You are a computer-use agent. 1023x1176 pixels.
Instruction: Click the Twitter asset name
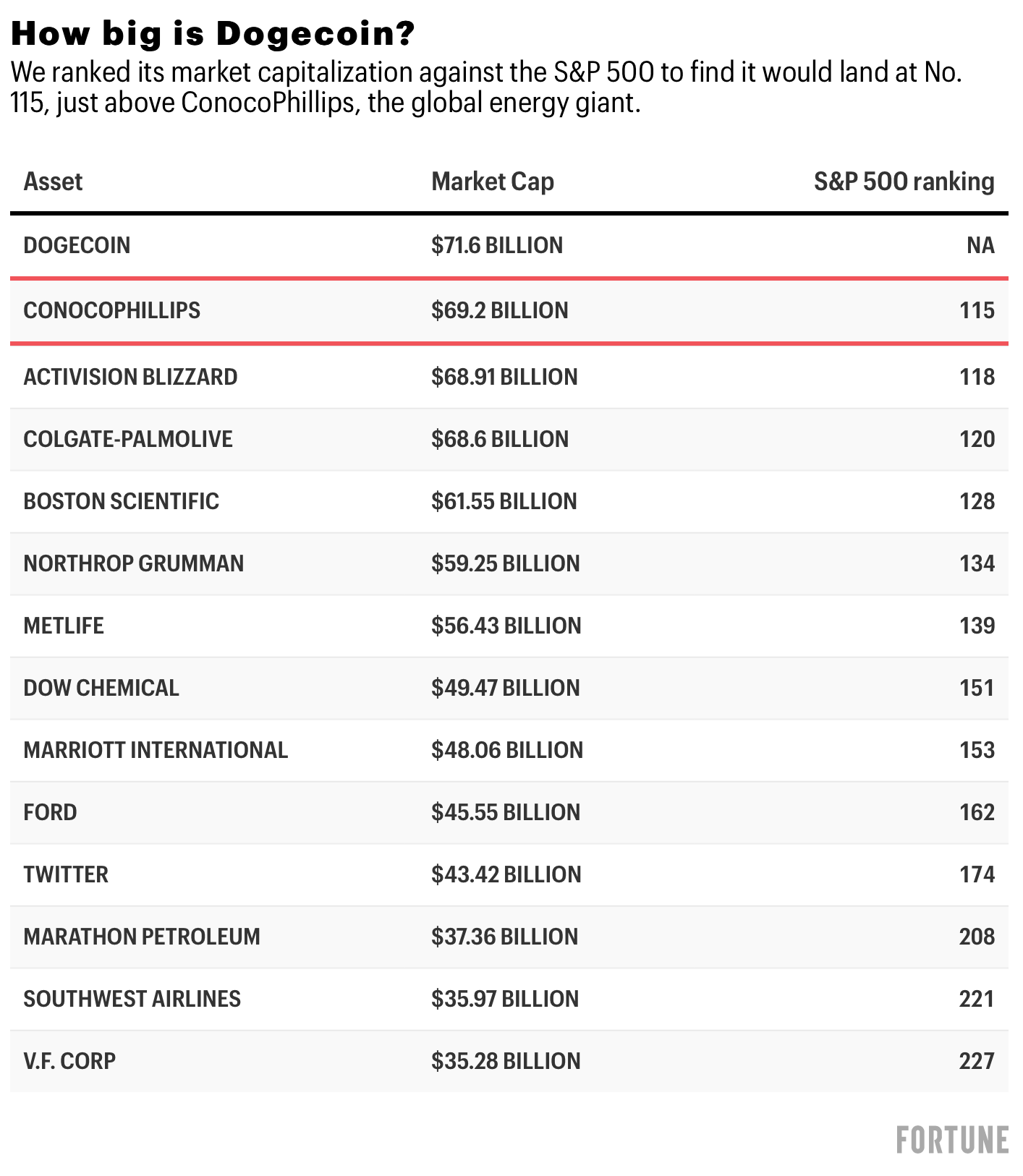pyautogui.click(x=66, y=874)
